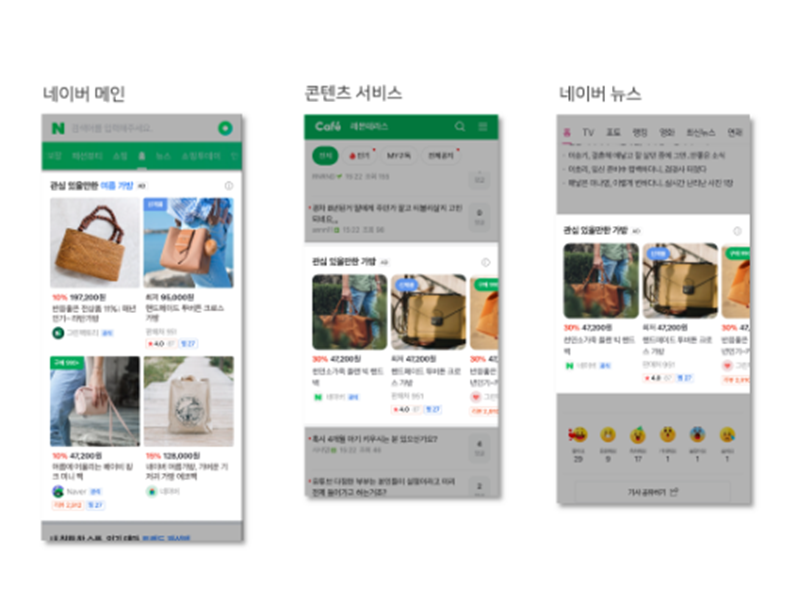Switch to the 뉴스 tab on Naver main

point(163,156)
